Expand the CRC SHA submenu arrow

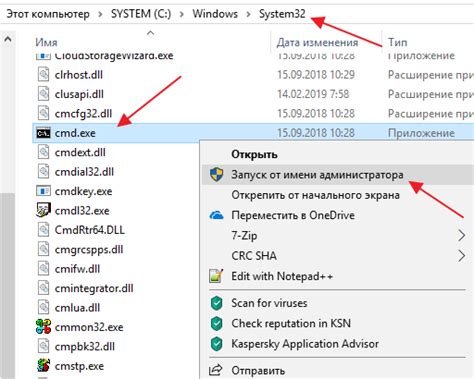pos(462,256)
